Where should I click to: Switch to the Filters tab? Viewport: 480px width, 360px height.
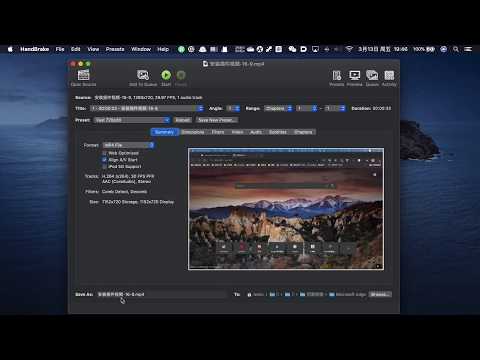(x=218, y=132)
